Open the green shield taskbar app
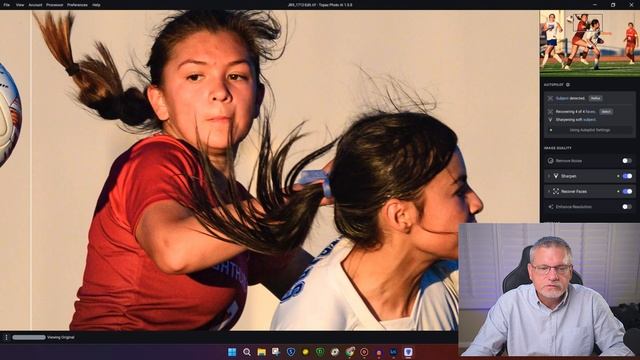This screenshot has height=360, width=640. [x=320, y=352]
